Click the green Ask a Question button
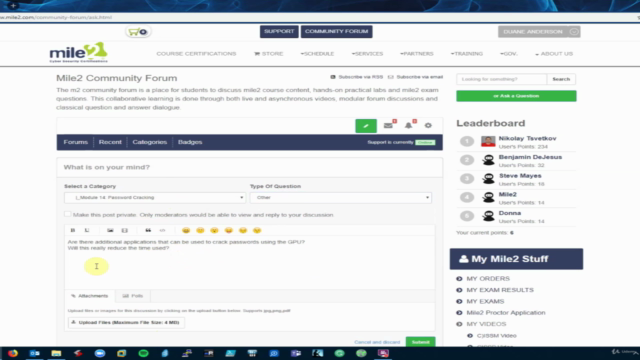640x360 pixels. point(516,96)
